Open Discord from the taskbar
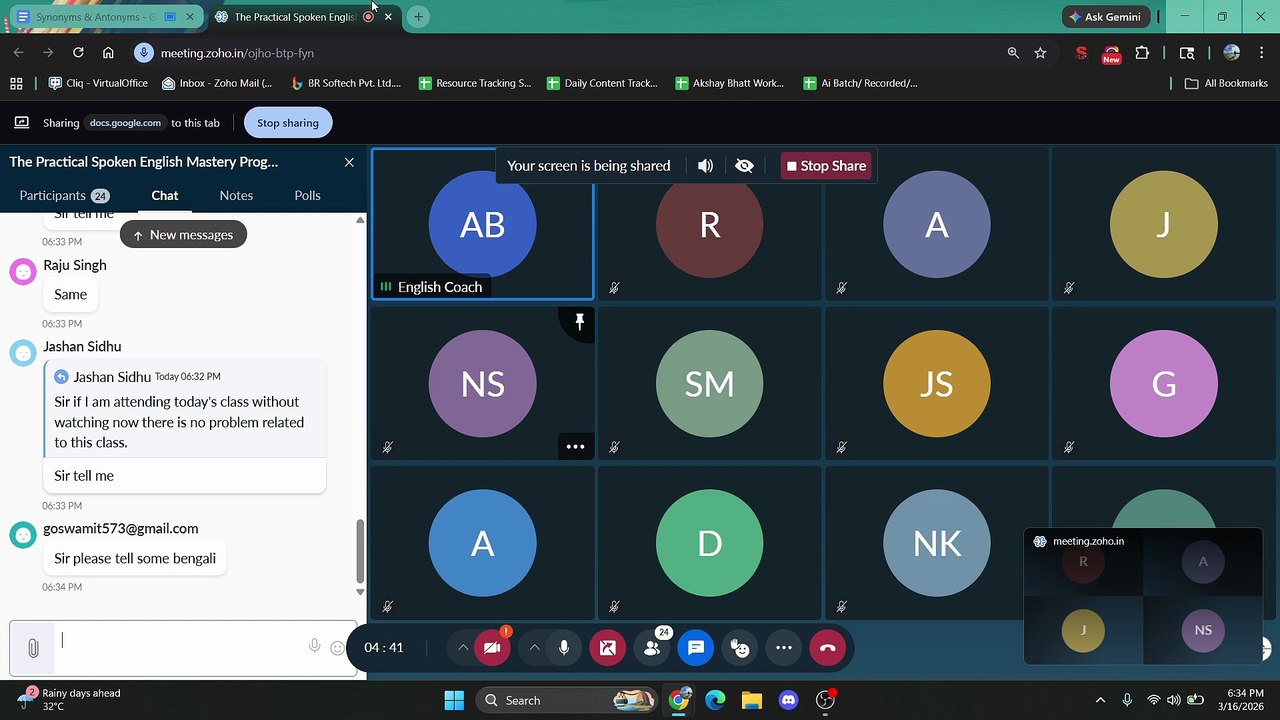The image size is (1280, 720). click(x=788, y=700)
